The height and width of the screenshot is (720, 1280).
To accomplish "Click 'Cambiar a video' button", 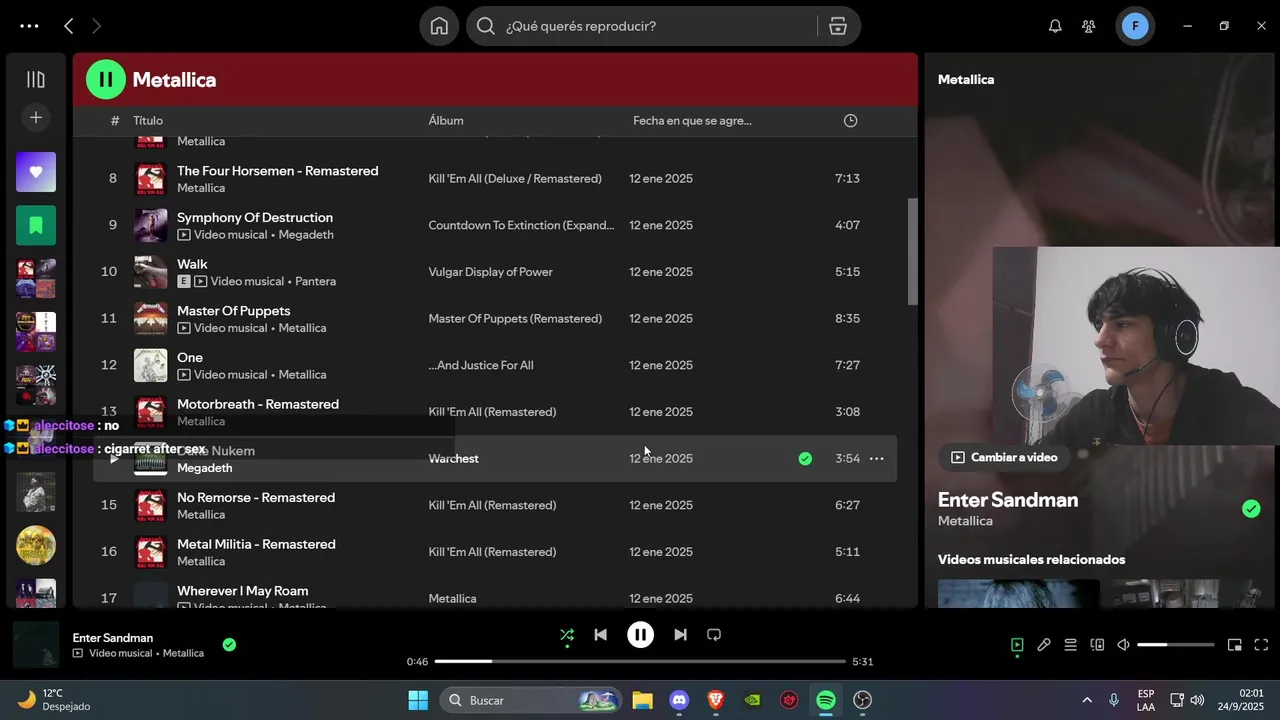I will pos(1004,457).
